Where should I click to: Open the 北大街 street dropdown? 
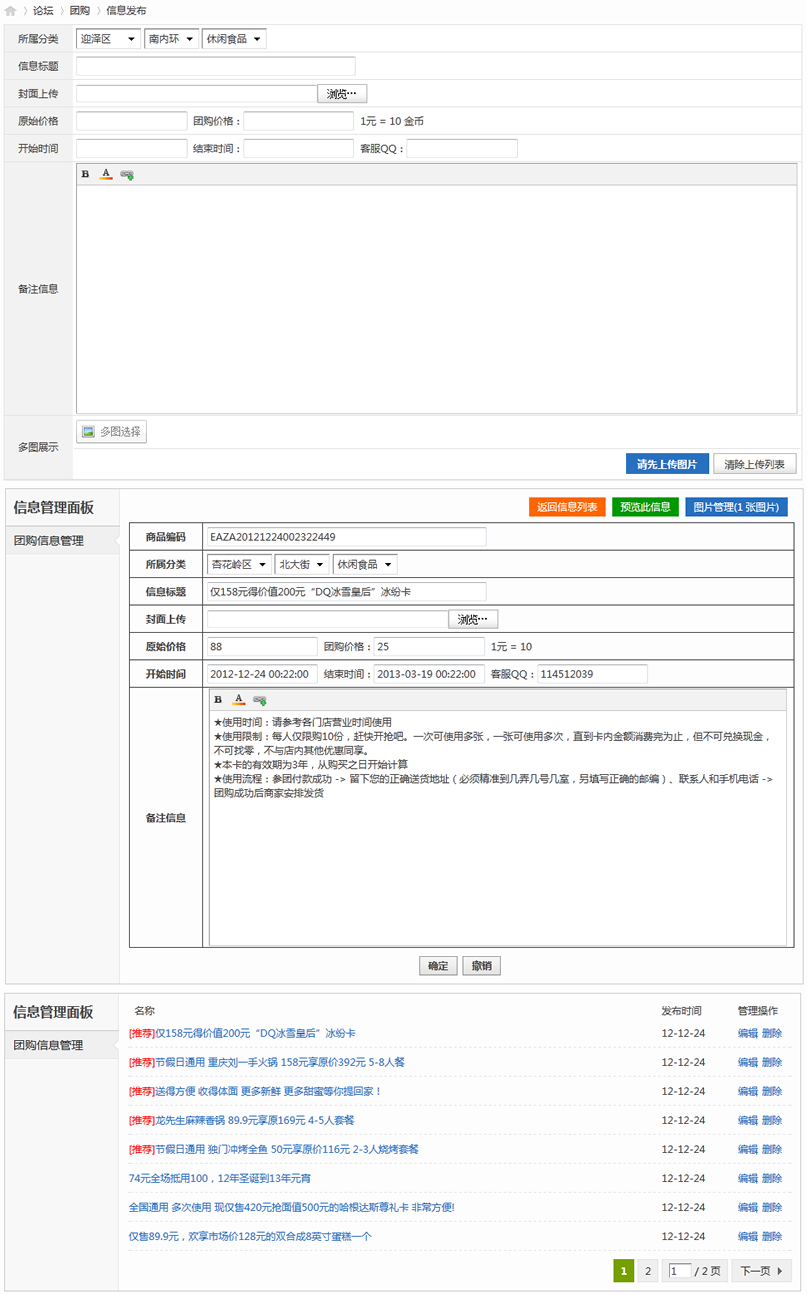click(x=301, y=563)
